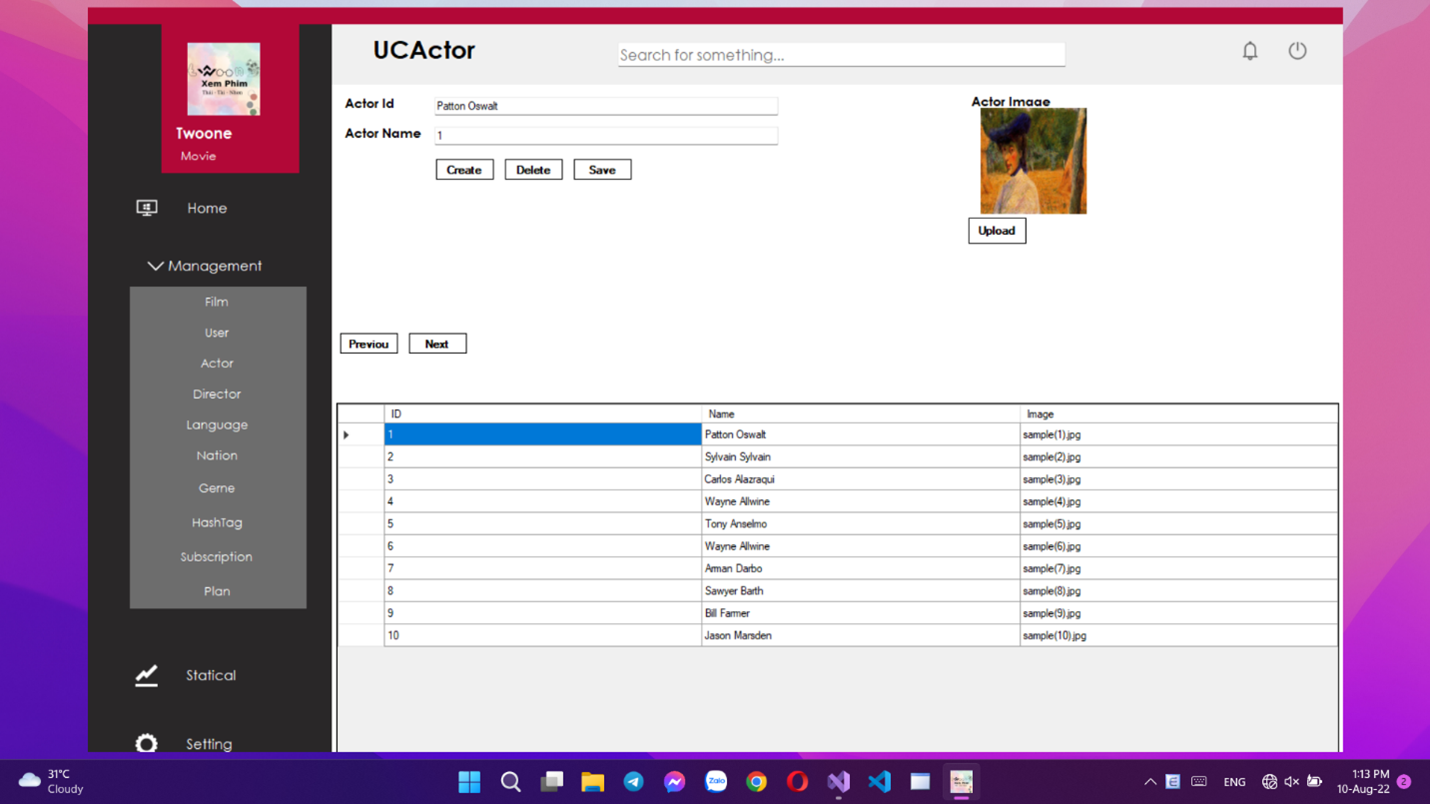Image resolution: width=1430 pixels, height=804 pixels.
Task: Select the Sylvain Sylvain name cell
Action: [x=861, y=457]
